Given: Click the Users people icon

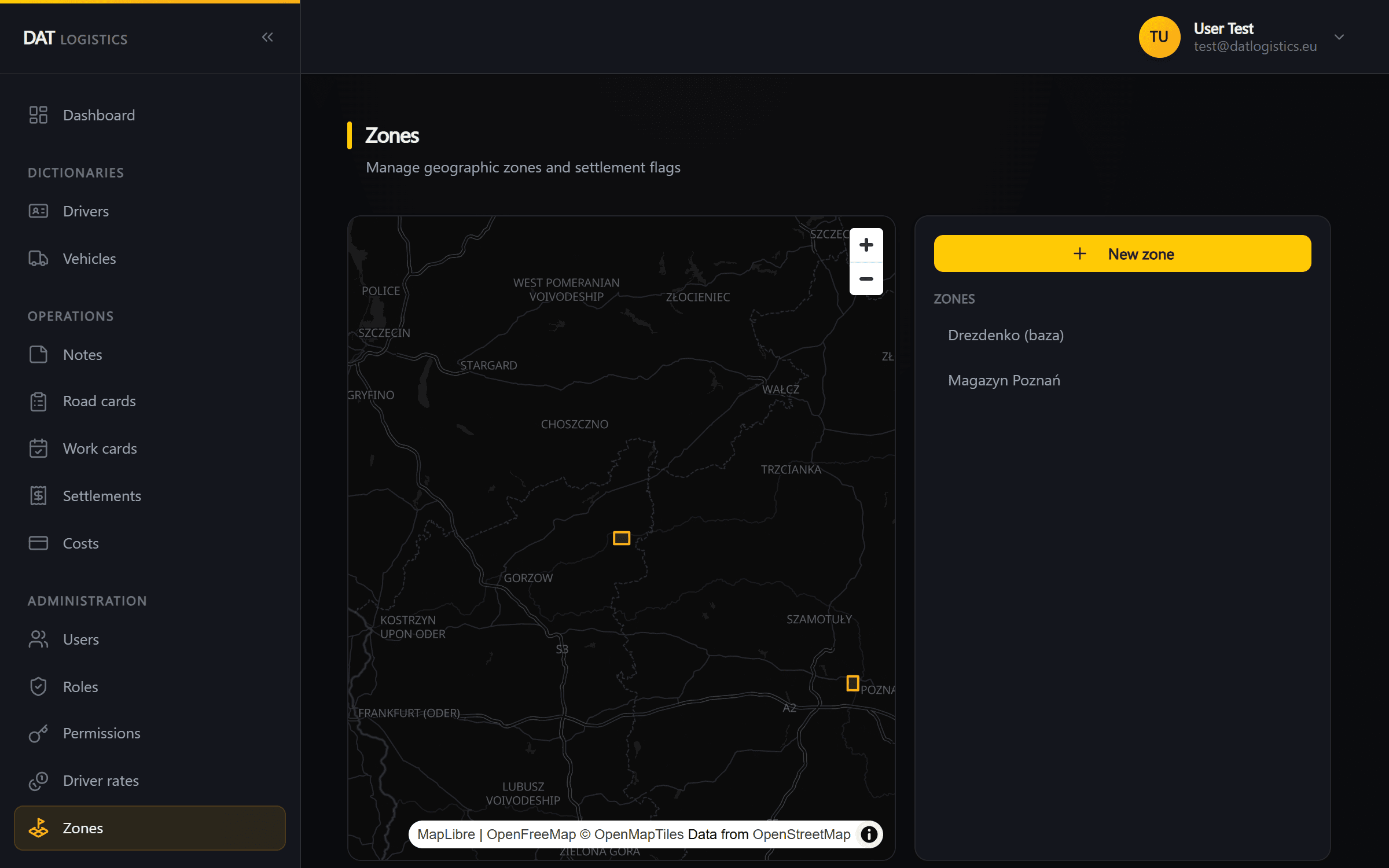Looking at the screenshot, I should pos(38,639).
